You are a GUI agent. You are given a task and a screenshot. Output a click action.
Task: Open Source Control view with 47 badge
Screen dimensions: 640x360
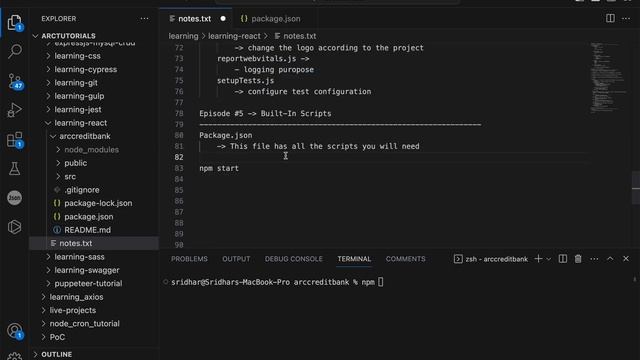coord(15,81)
